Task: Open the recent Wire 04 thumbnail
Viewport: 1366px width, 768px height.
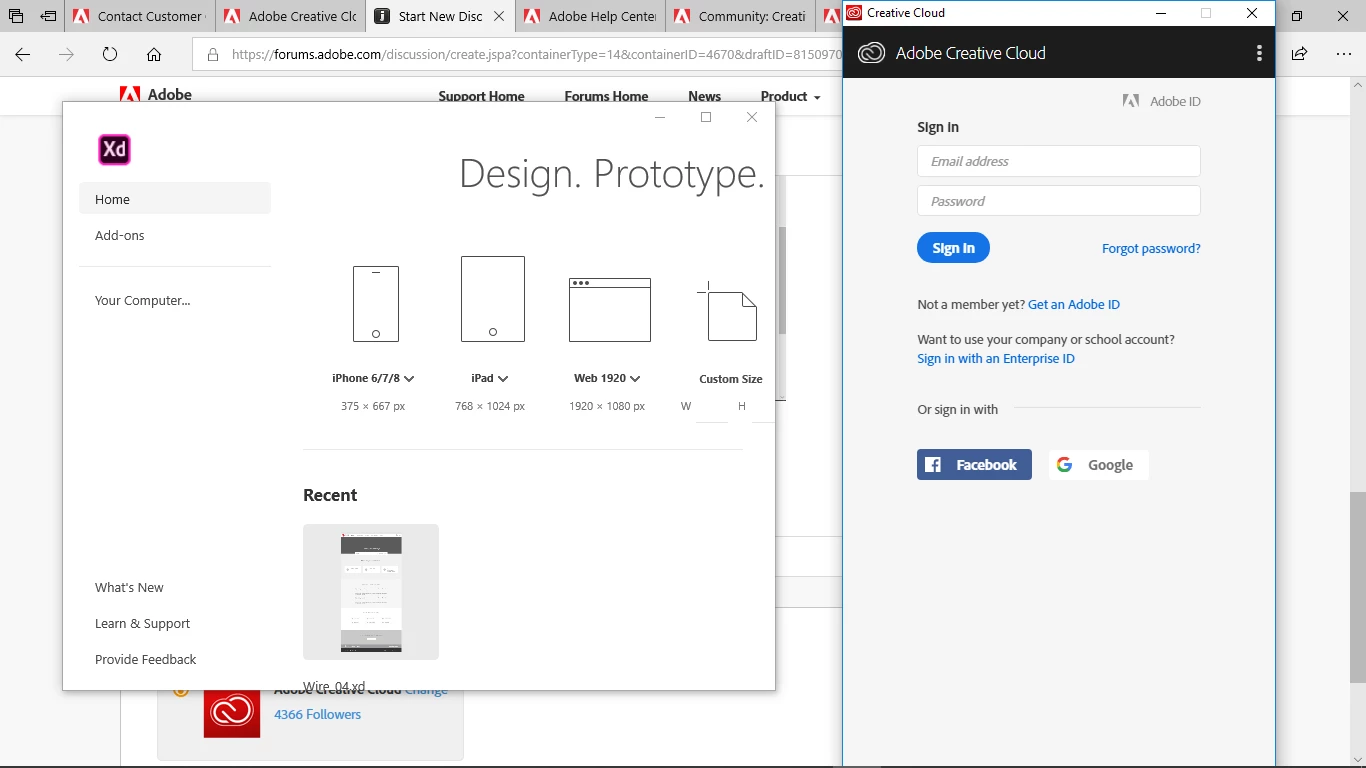Action: point(371,592)
